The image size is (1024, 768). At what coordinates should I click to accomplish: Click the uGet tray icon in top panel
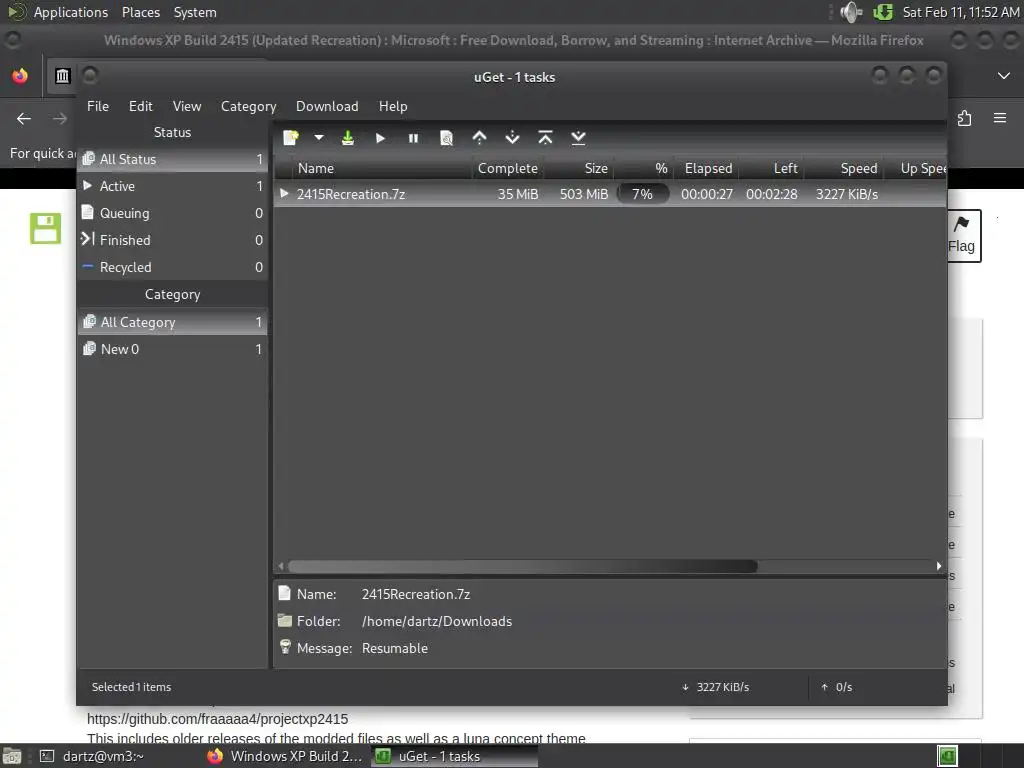coord(883,12)
